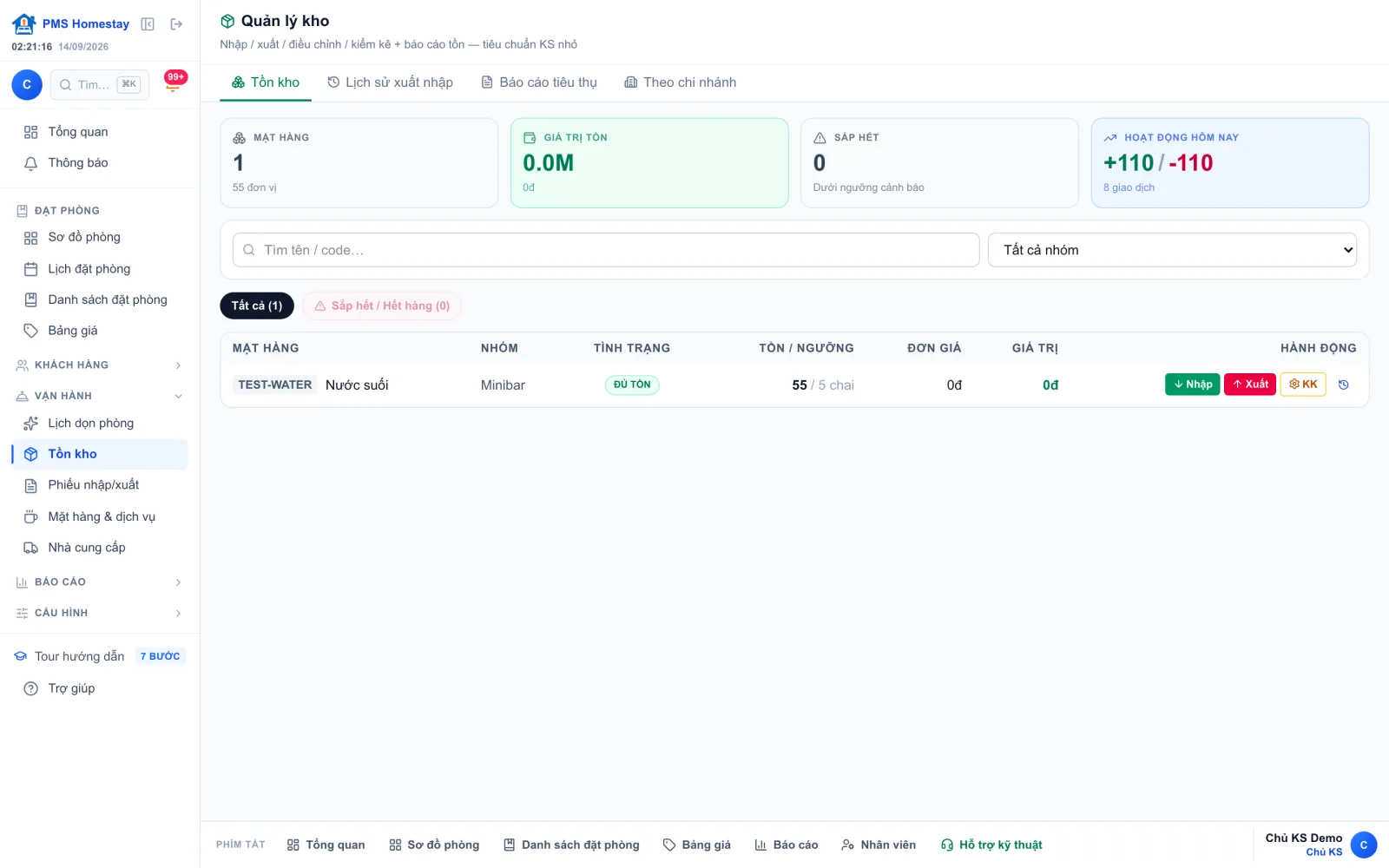1389x868 pixels.
Task: Expand the CẤU HÌNH section
Action: 99,613
